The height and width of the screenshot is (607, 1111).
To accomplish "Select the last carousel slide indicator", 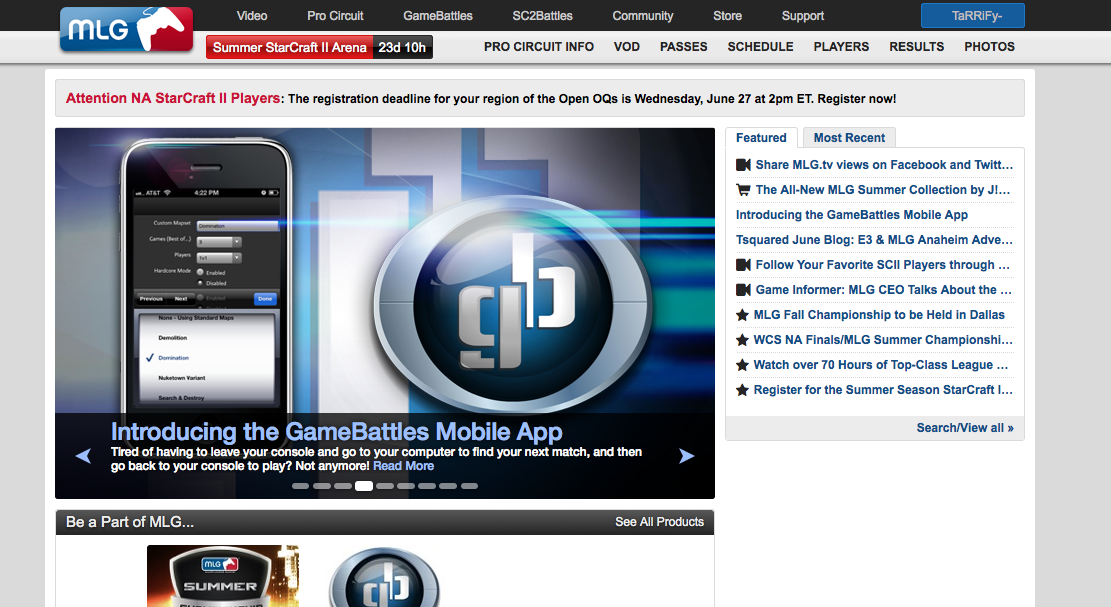I will [x=469, y=486].
